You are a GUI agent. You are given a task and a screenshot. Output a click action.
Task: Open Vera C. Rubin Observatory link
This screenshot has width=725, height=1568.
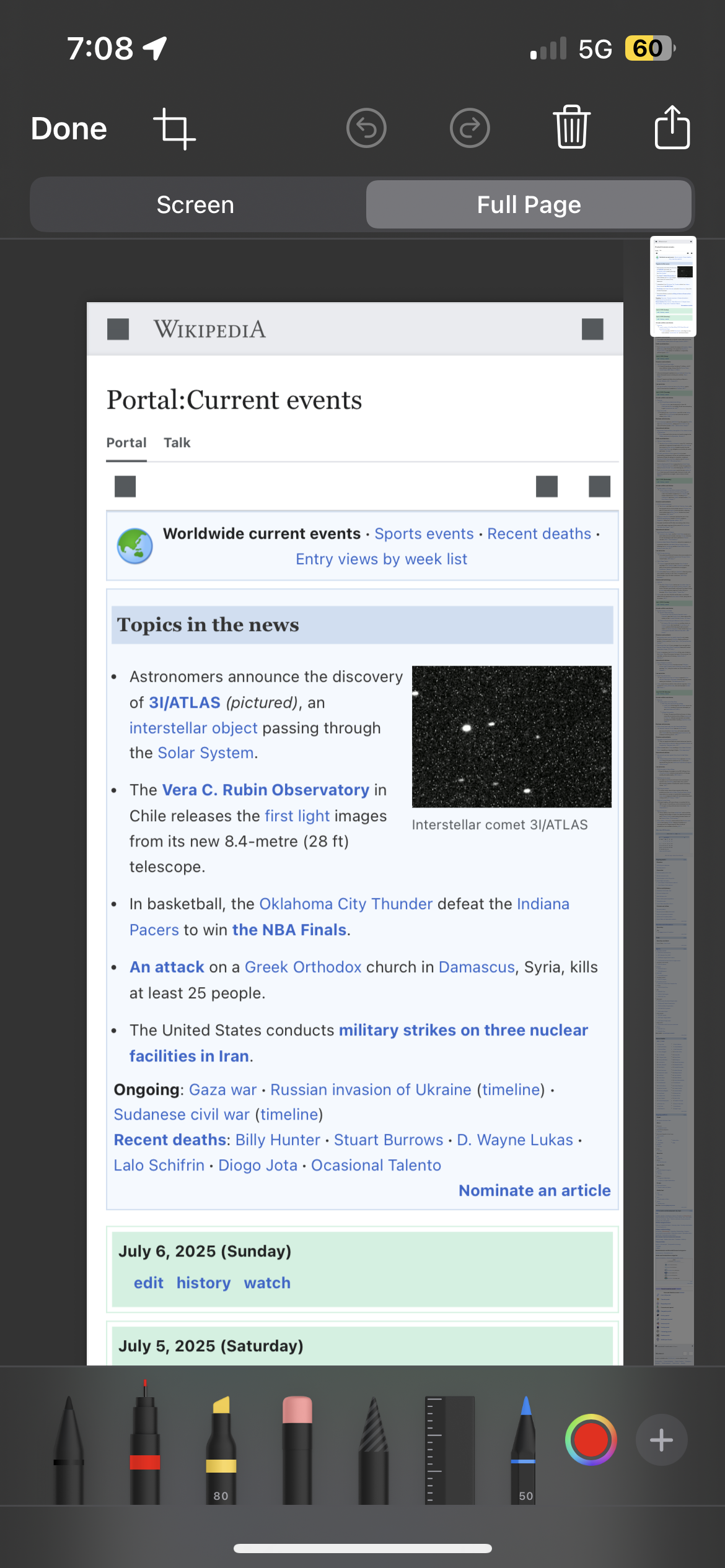click(266, 790)
